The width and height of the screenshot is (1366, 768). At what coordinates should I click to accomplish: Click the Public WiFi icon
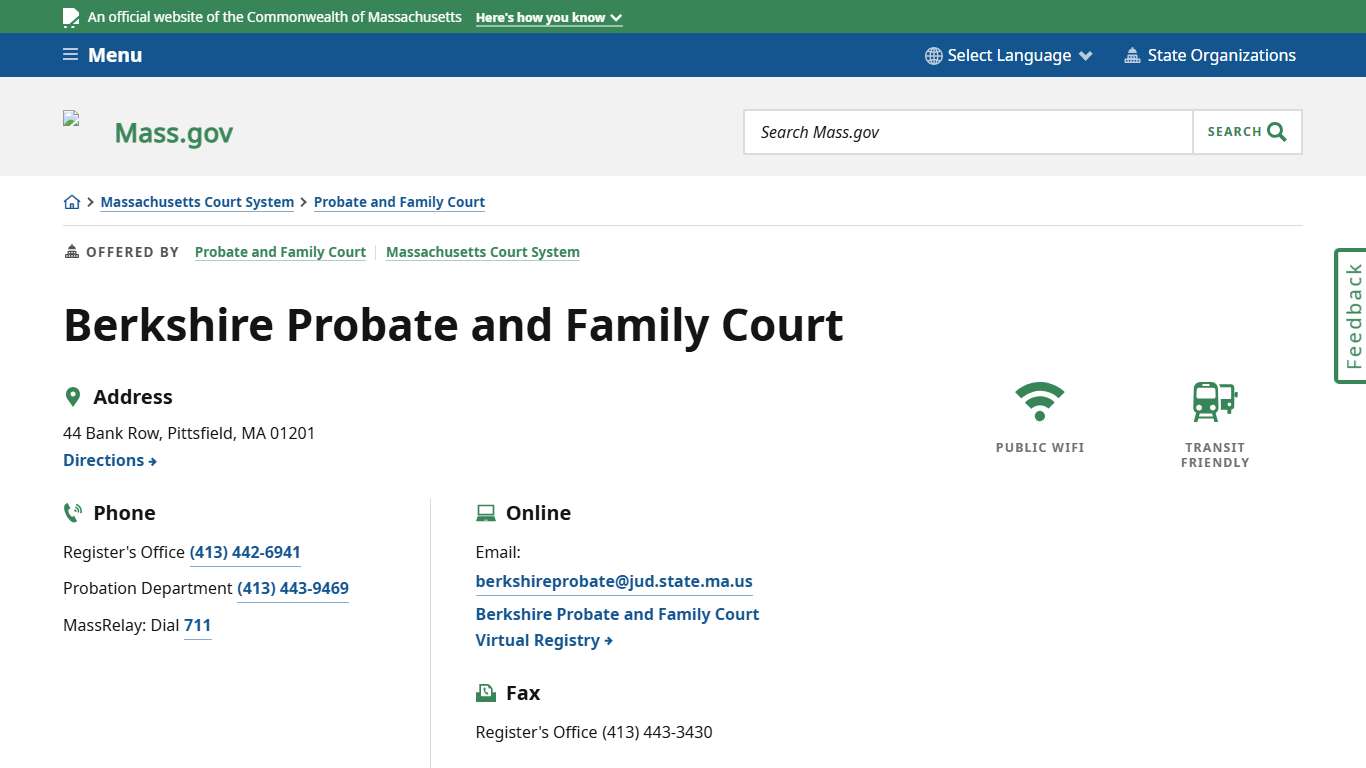pos(1040,399)
